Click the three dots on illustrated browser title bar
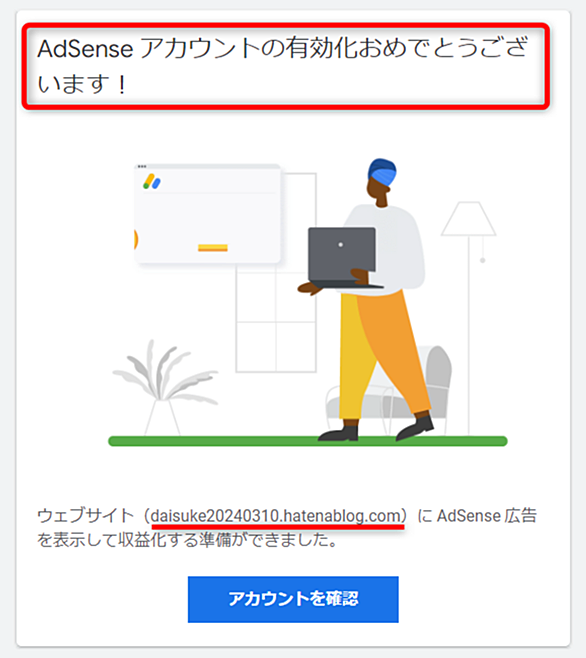This screenshot has width=586, height=658. tap(142, 167)
